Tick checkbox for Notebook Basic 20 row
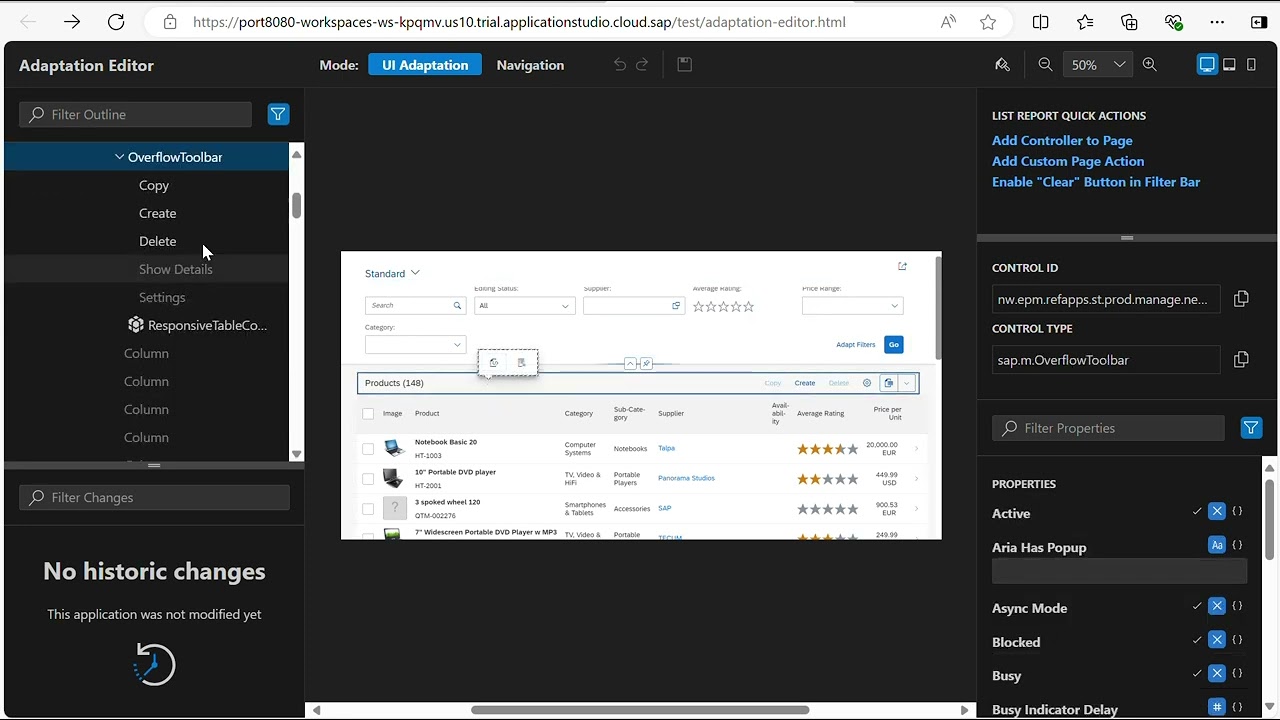 (x=368, y=449)
